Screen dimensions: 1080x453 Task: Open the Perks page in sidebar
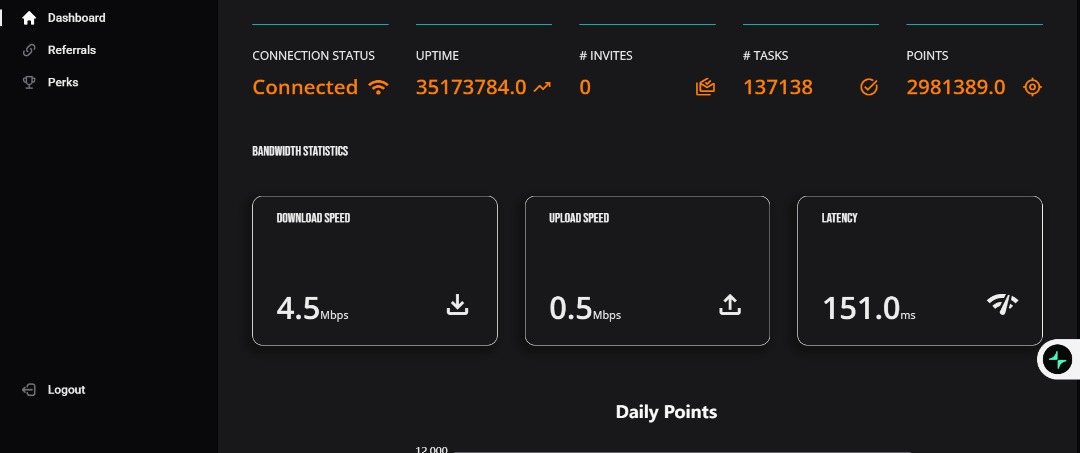tap(63, 83)
